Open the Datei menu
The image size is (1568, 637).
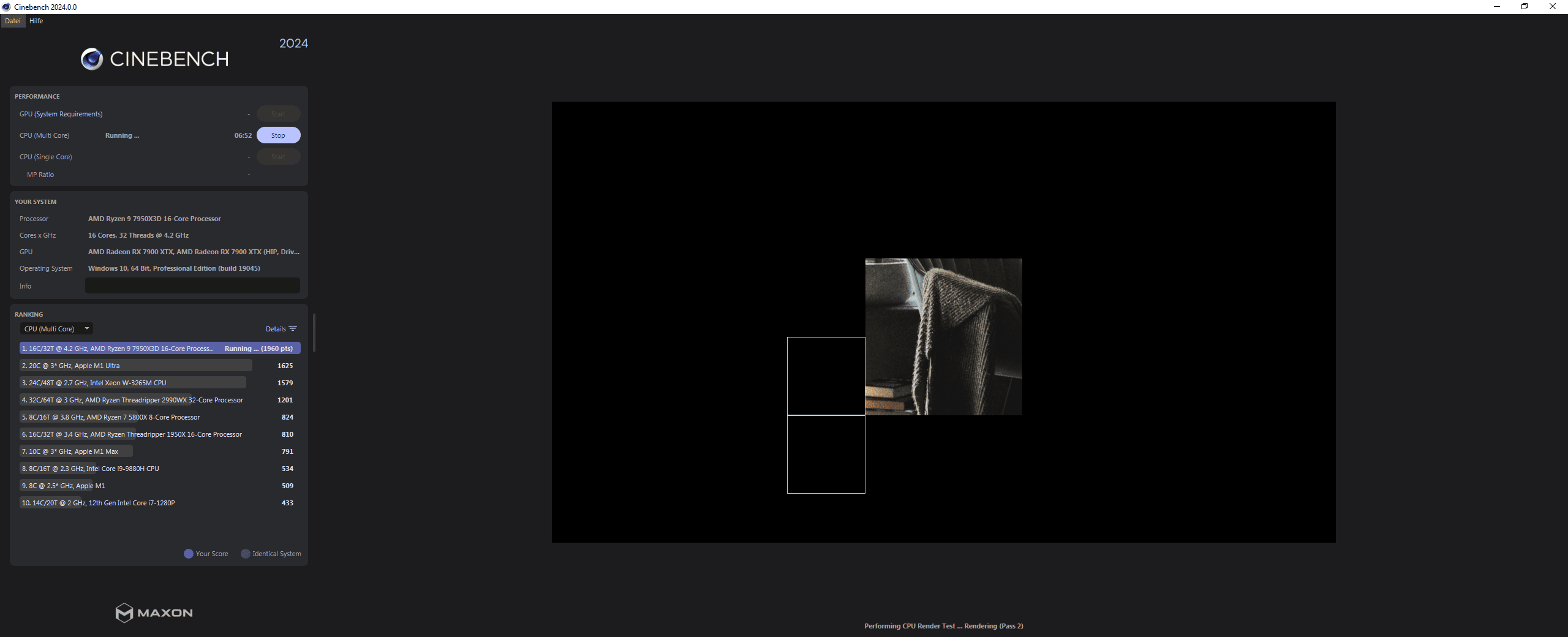point(13,21)
